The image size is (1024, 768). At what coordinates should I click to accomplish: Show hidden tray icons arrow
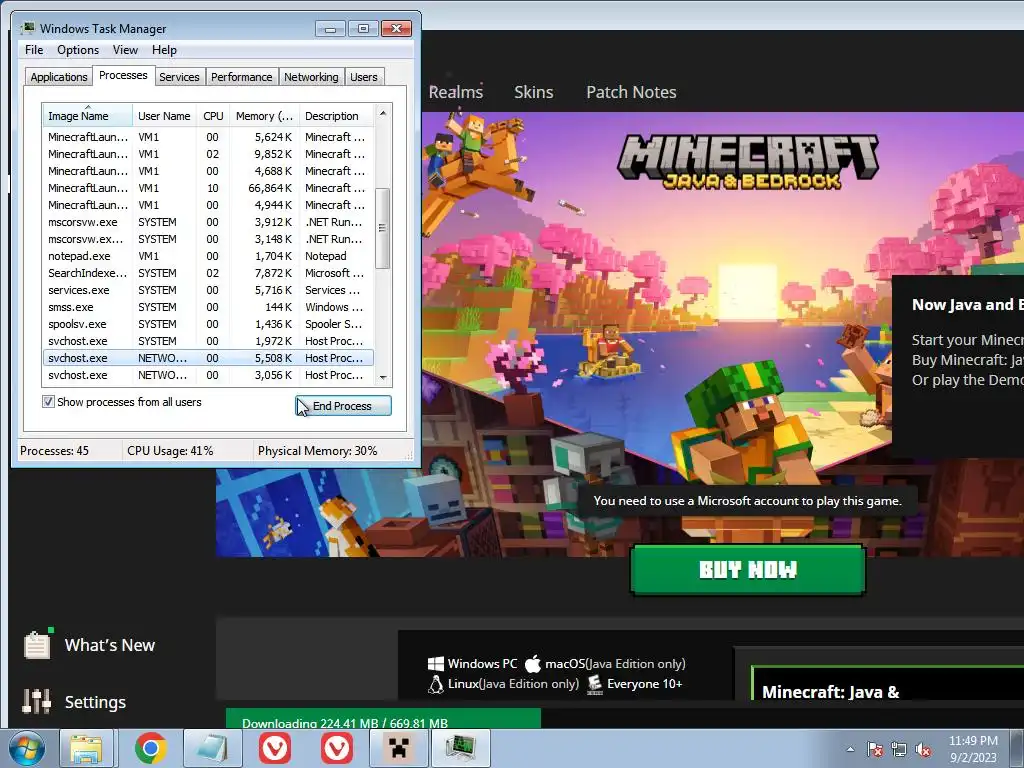point(850,750)
